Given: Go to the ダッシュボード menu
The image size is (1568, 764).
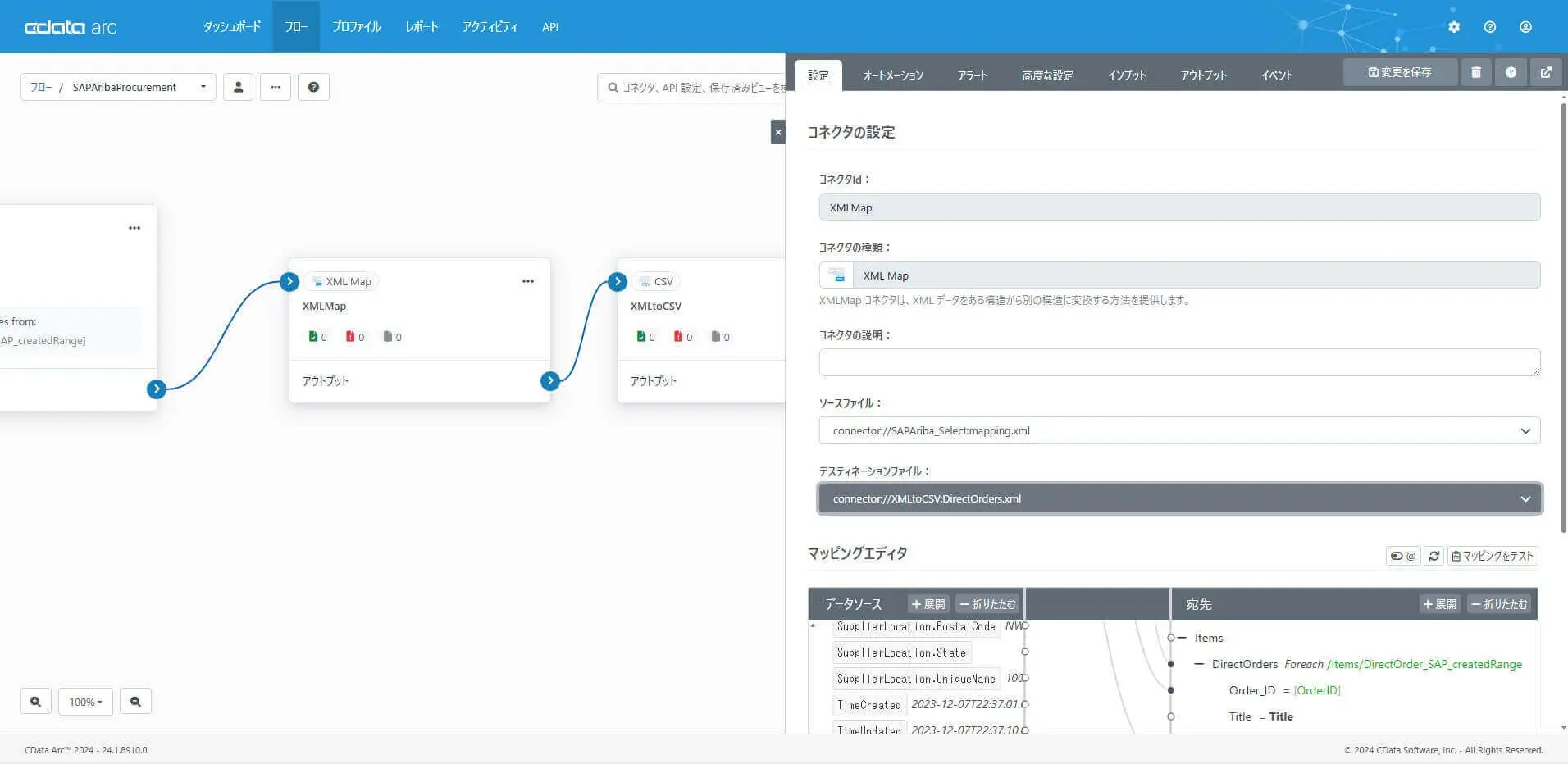Looking at the screenshot, I should pos(232,27).
